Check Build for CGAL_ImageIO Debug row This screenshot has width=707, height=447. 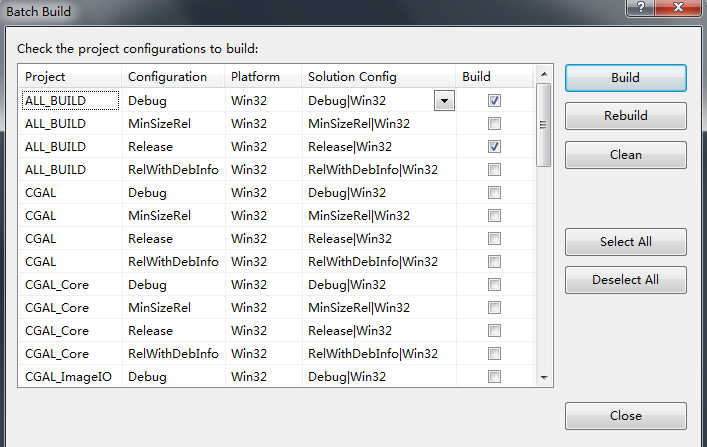[494, 376]
